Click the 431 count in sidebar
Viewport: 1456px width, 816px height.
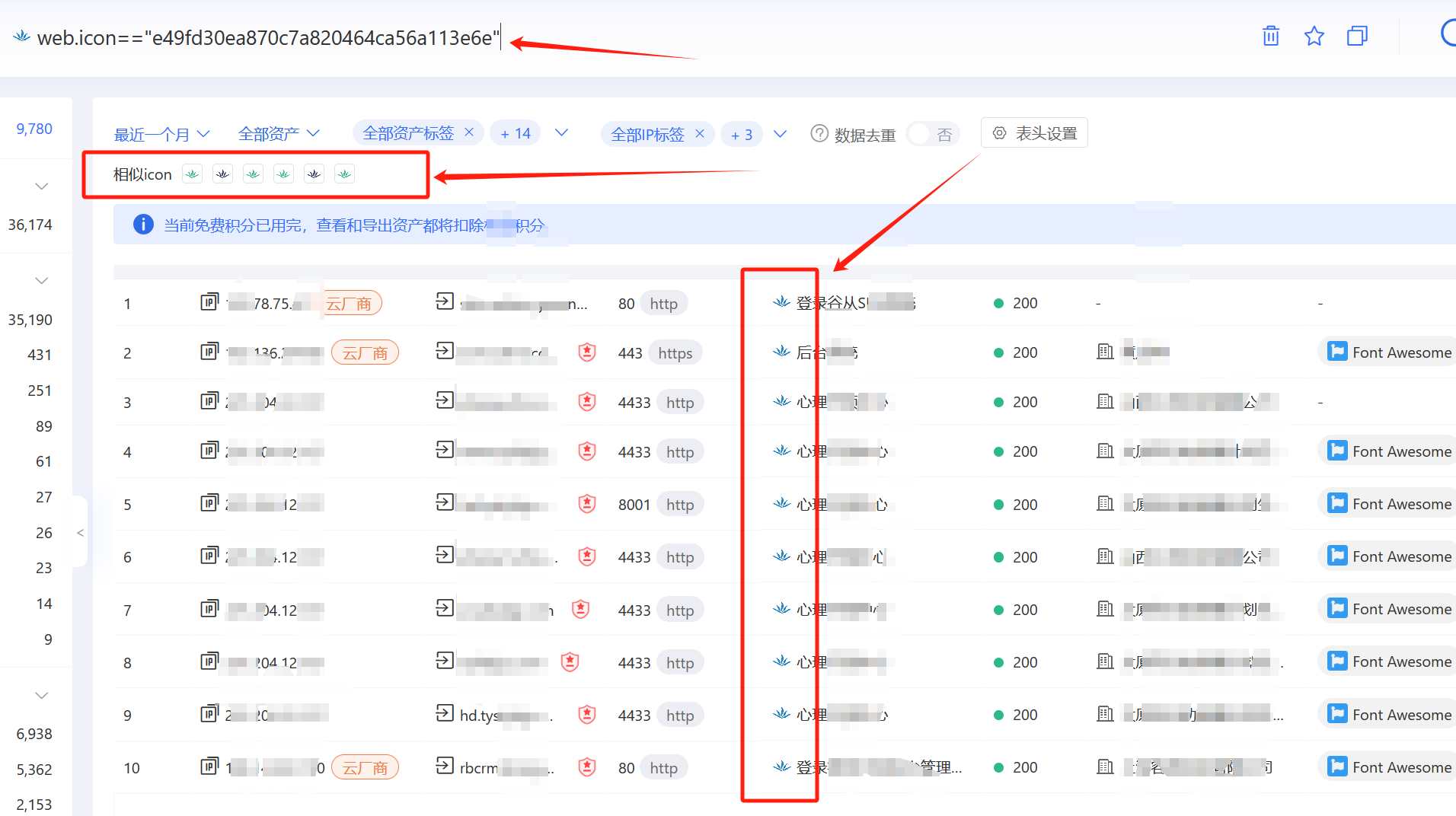coord(40,355)
